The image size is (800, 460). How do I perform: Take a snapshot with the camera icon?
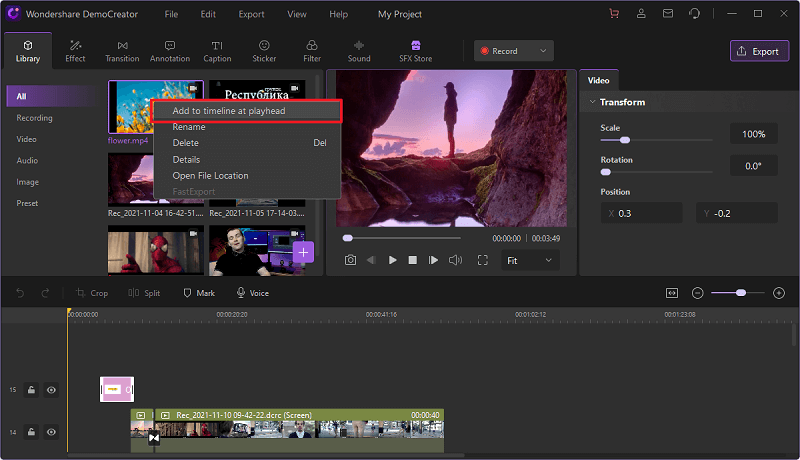350,260
